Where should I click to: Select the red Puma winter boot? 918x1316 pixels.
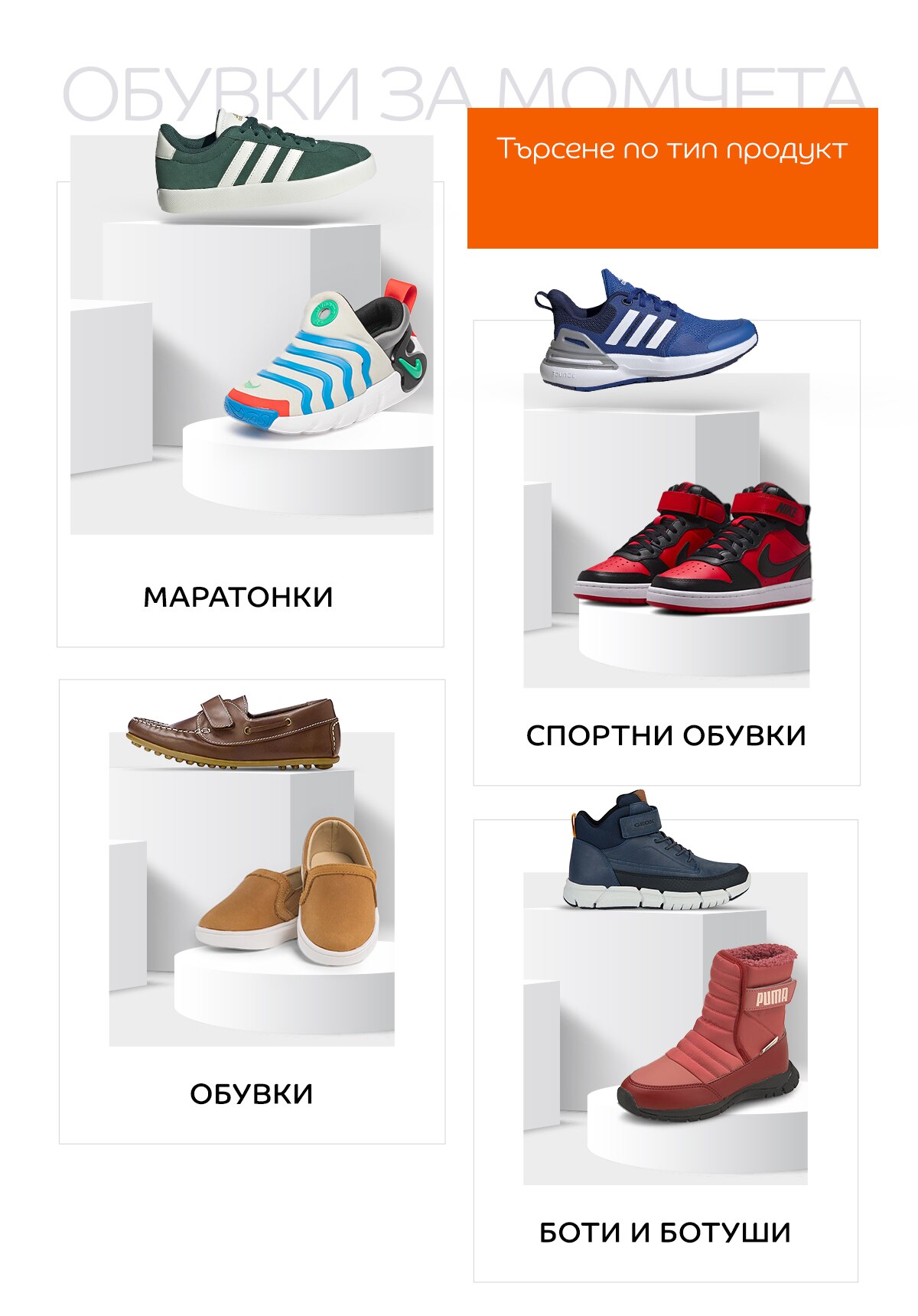tap(708, 1033)
